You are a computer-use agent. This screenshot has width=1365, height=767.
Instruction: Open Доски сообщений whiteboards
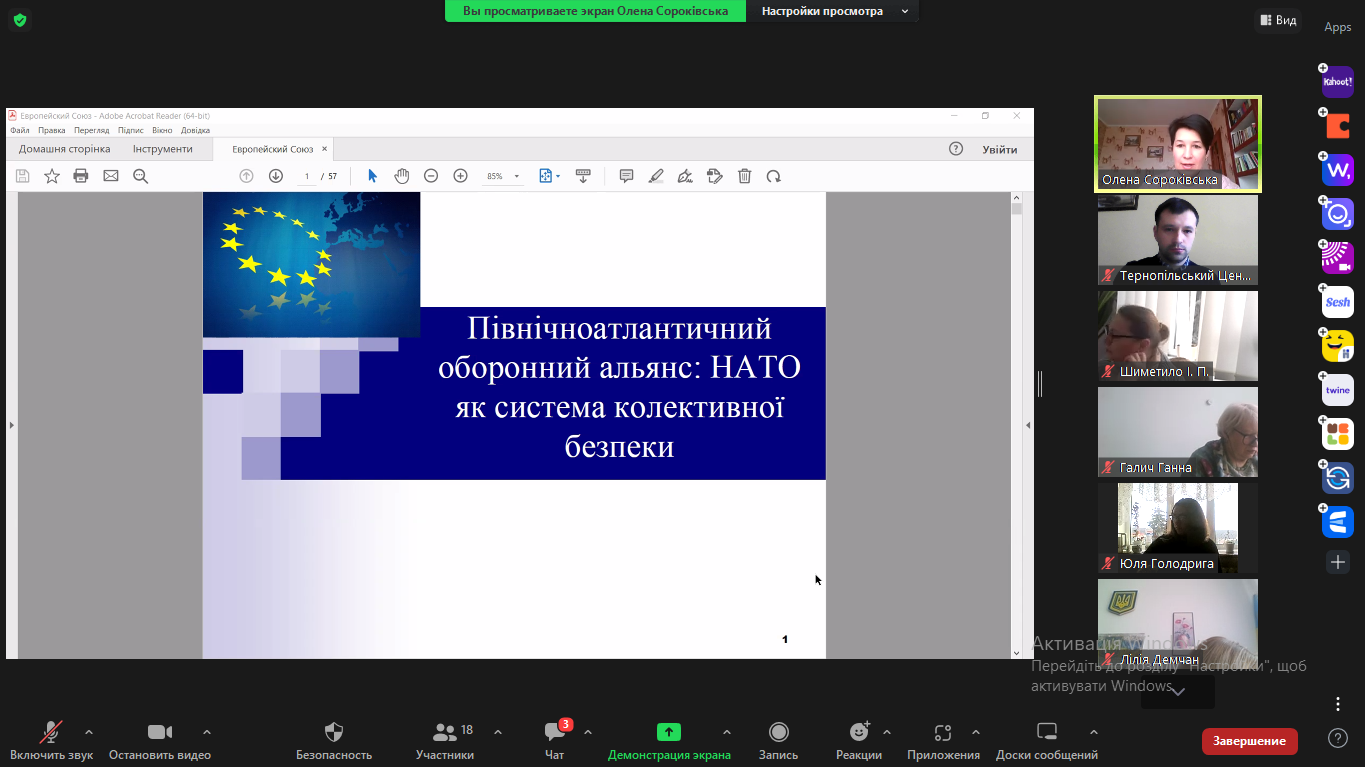[1047, 741]
